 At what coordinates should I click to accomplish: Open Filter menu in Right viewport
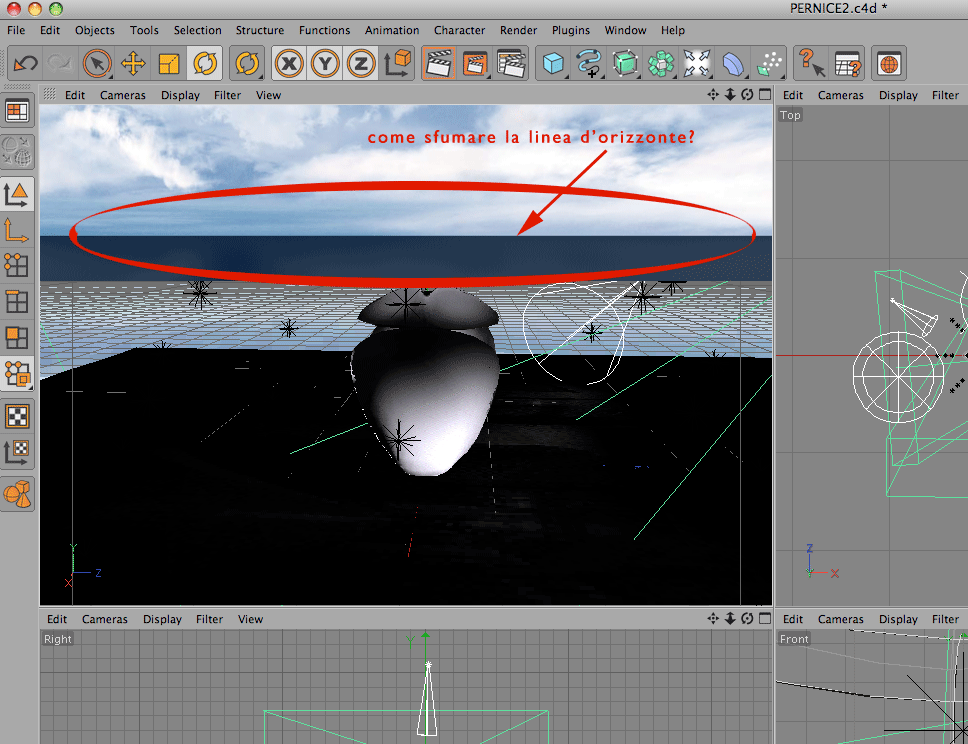(209, 619)
